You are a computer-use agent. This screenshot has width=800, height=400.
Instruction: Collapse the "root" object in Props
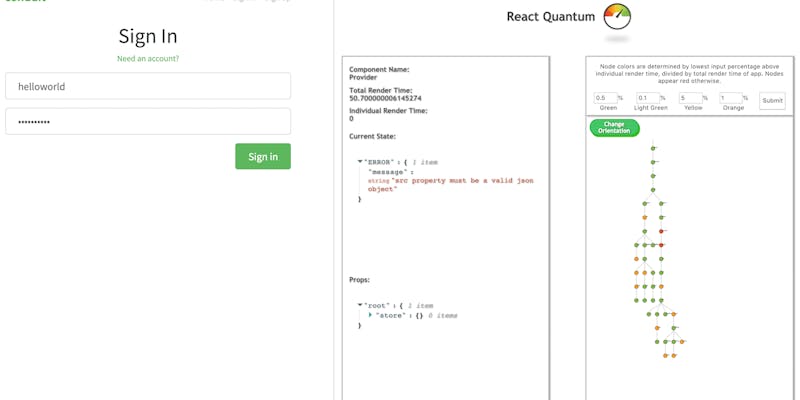(360, 305)
